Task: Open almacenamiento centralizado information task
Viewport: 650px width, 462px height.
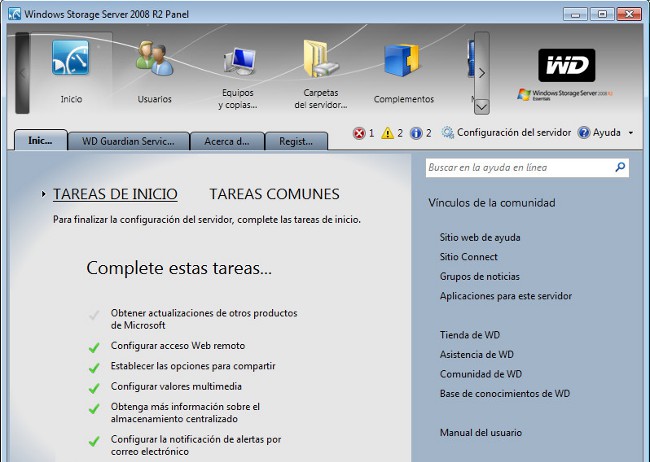Action: (x=185, y=413)
